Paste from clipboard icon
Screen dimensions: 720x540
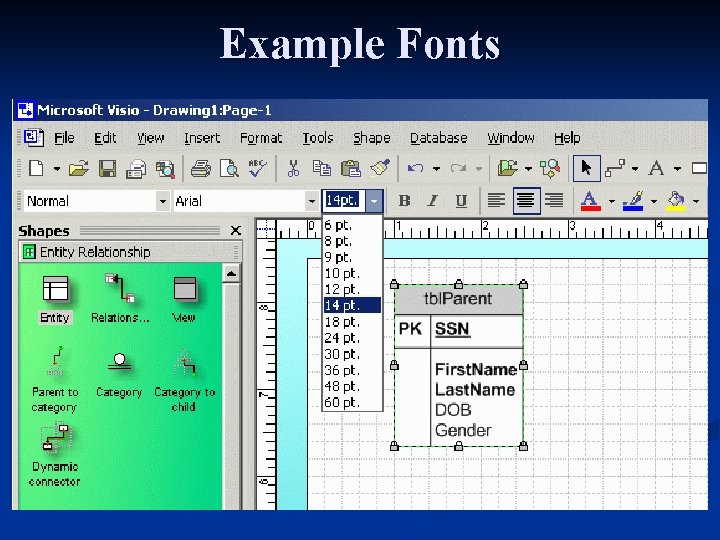[x=351, y=168]
